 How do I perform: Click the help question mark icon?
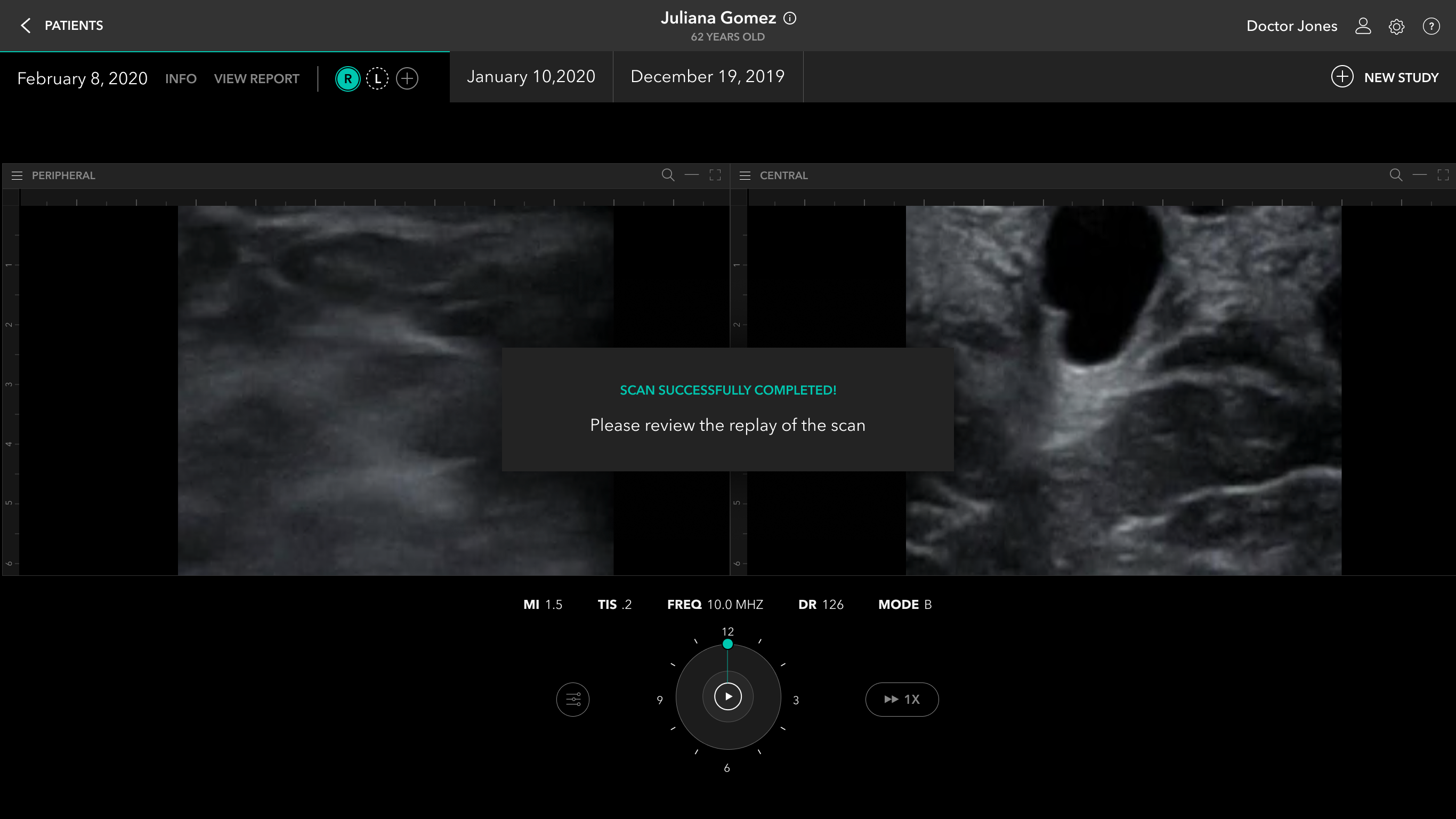point(1431,26)
